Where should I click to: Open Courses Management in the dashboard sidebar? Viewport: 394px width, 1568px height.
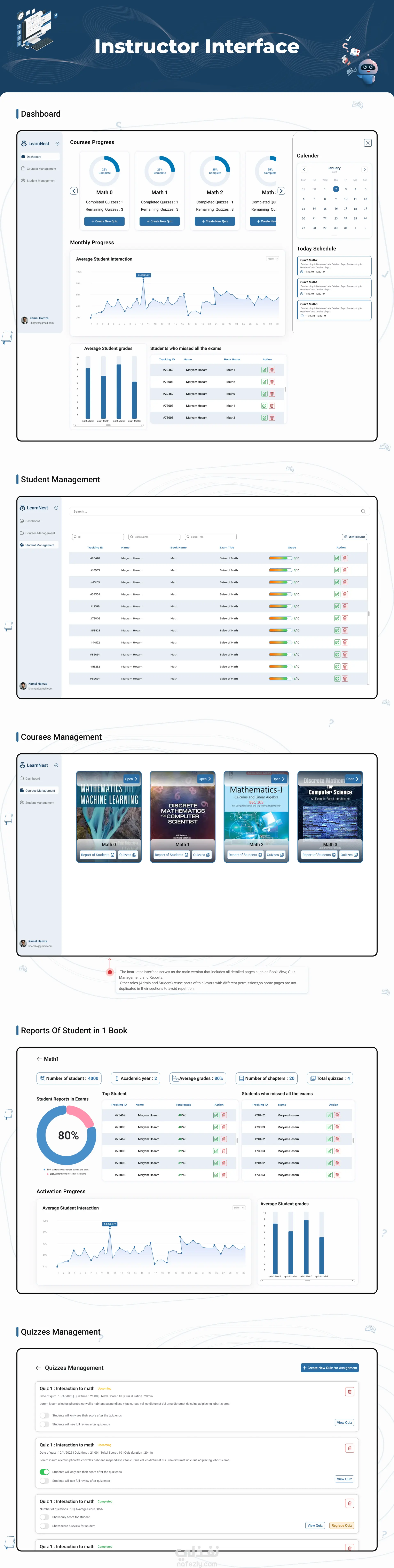[41, 169]
